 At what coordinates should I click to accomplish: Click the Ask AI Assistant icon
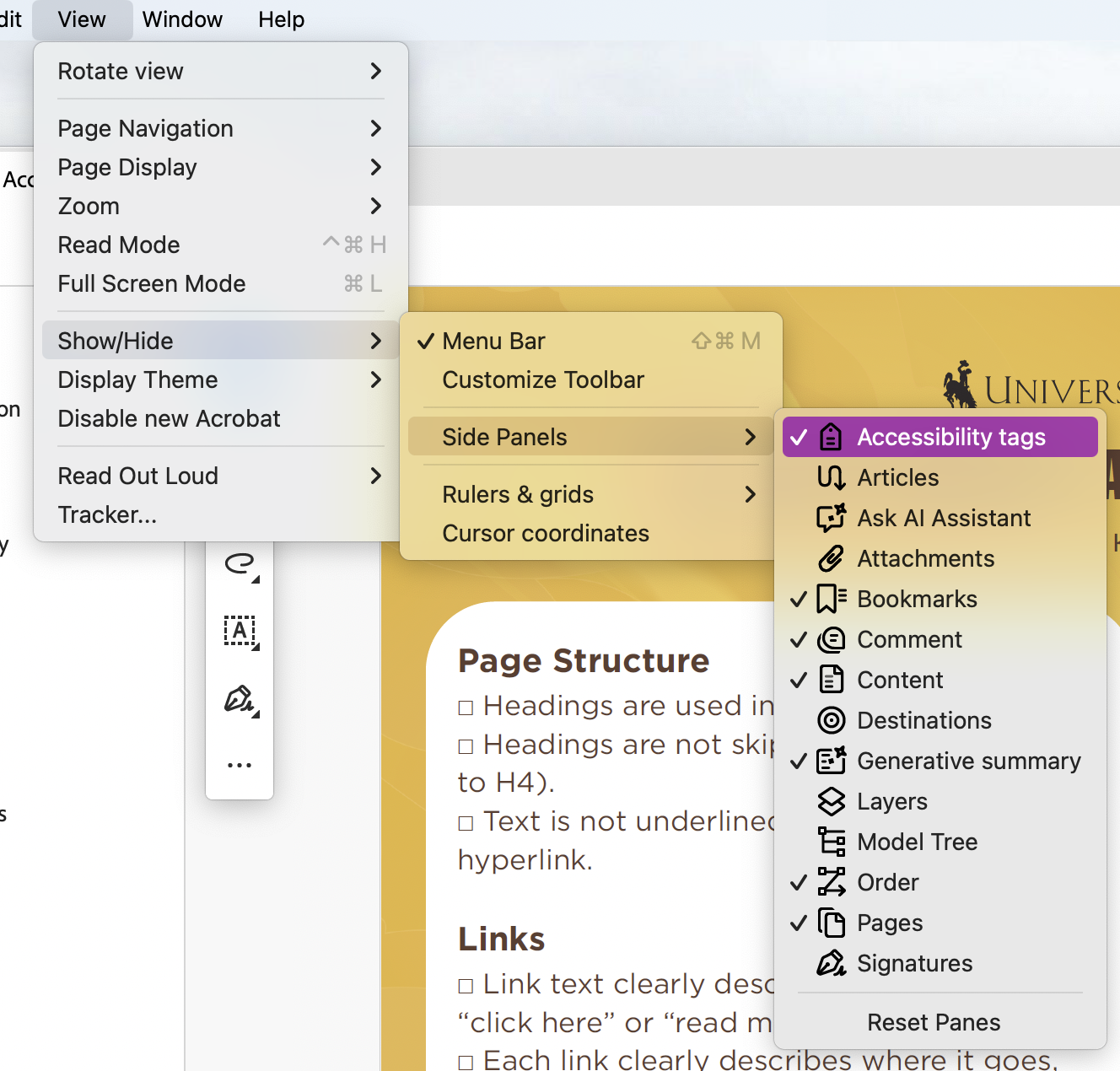click(831, 518)
